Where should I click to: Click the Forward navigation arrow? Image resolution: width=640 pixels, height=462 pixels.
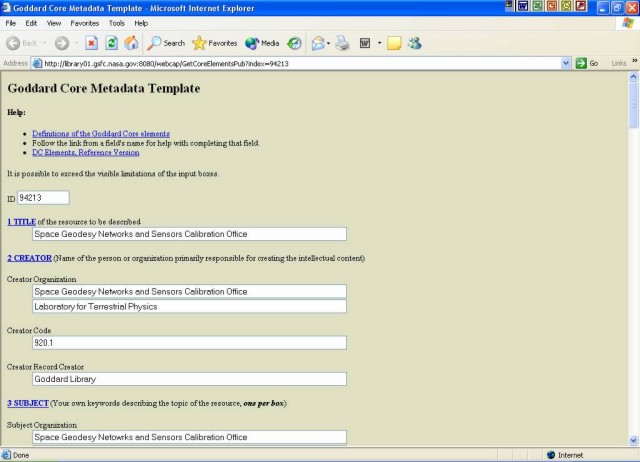point(62,43)
